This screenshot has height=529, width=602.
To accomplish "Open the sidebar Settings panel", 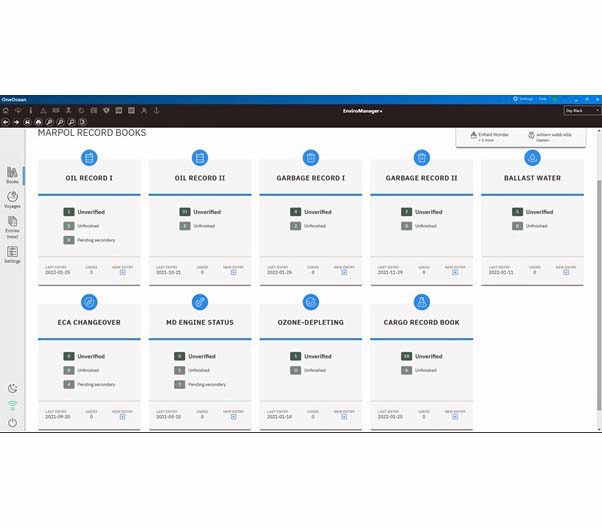I will tap(12, 254).
